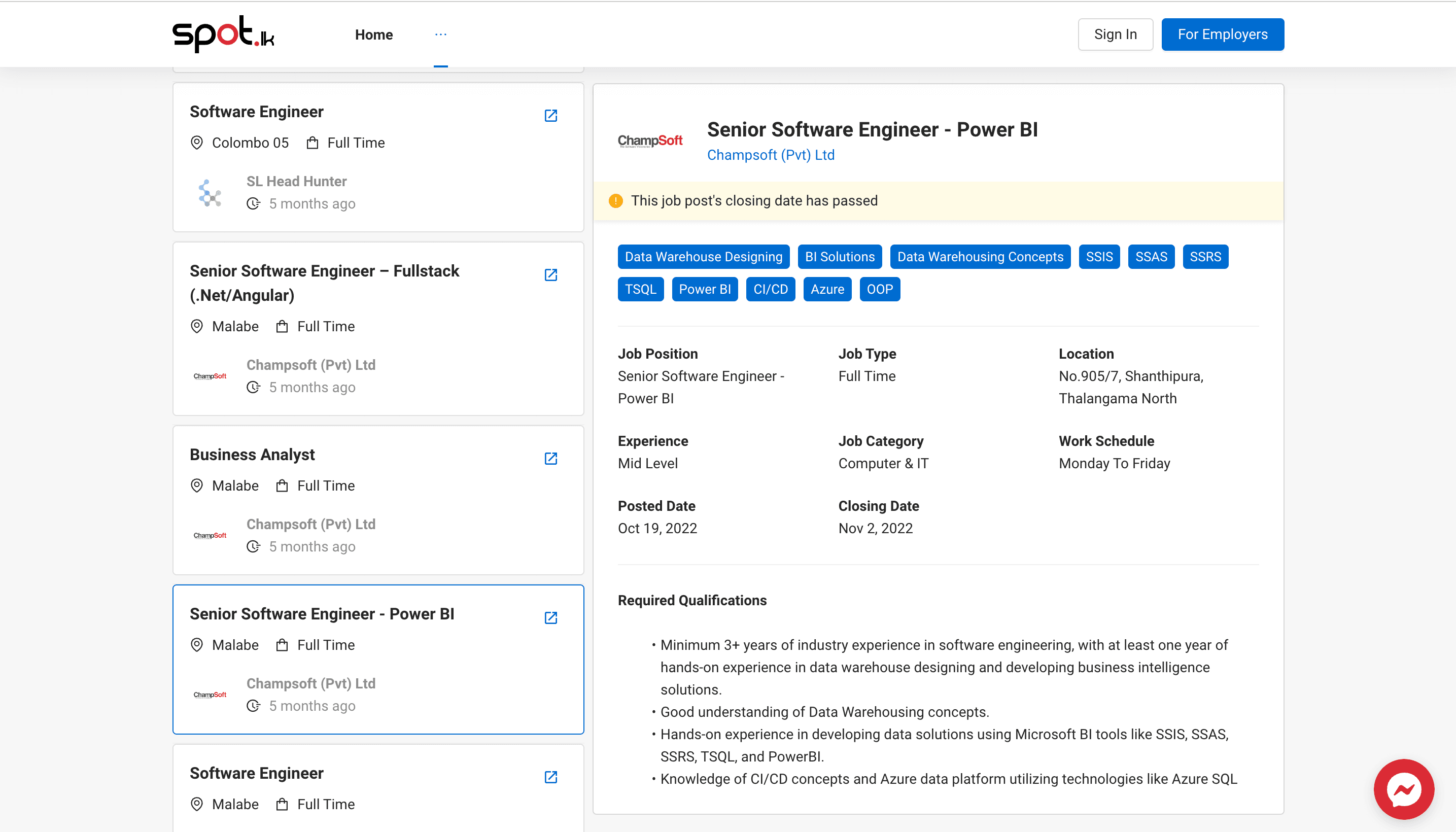Click clock icon on SL Head Hunter card

(253, 204)
